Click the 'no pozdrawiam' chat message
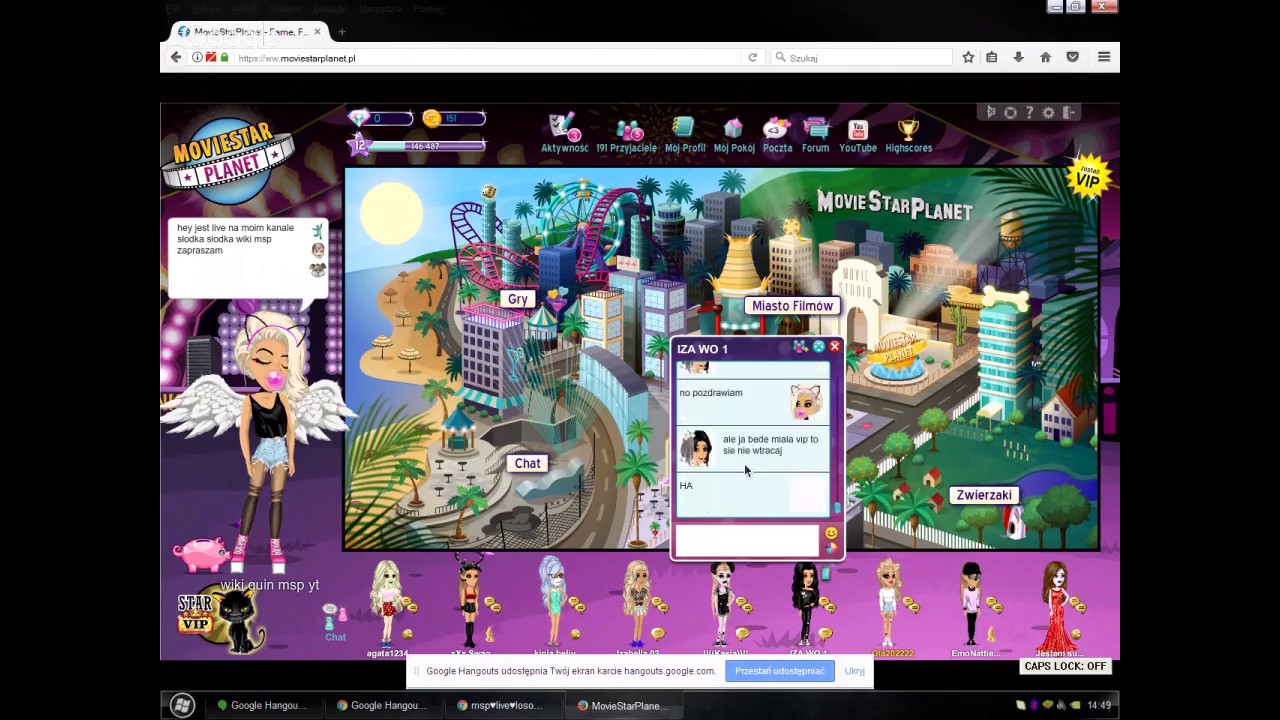The image size is (1280, 720). click(711, 393)
